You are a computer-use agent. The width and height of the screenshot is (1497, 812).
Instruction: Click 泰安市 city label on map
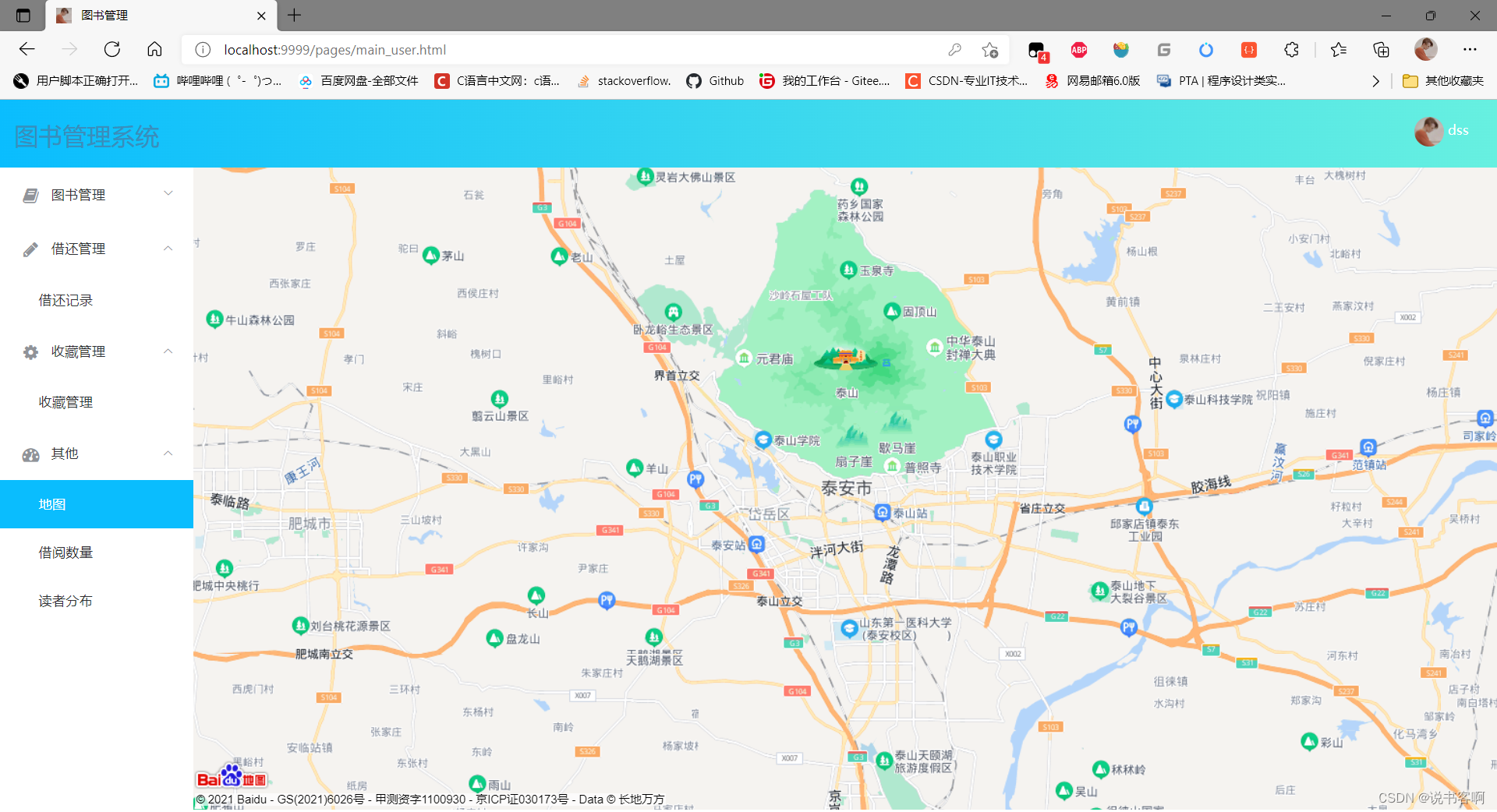point(846,489)
